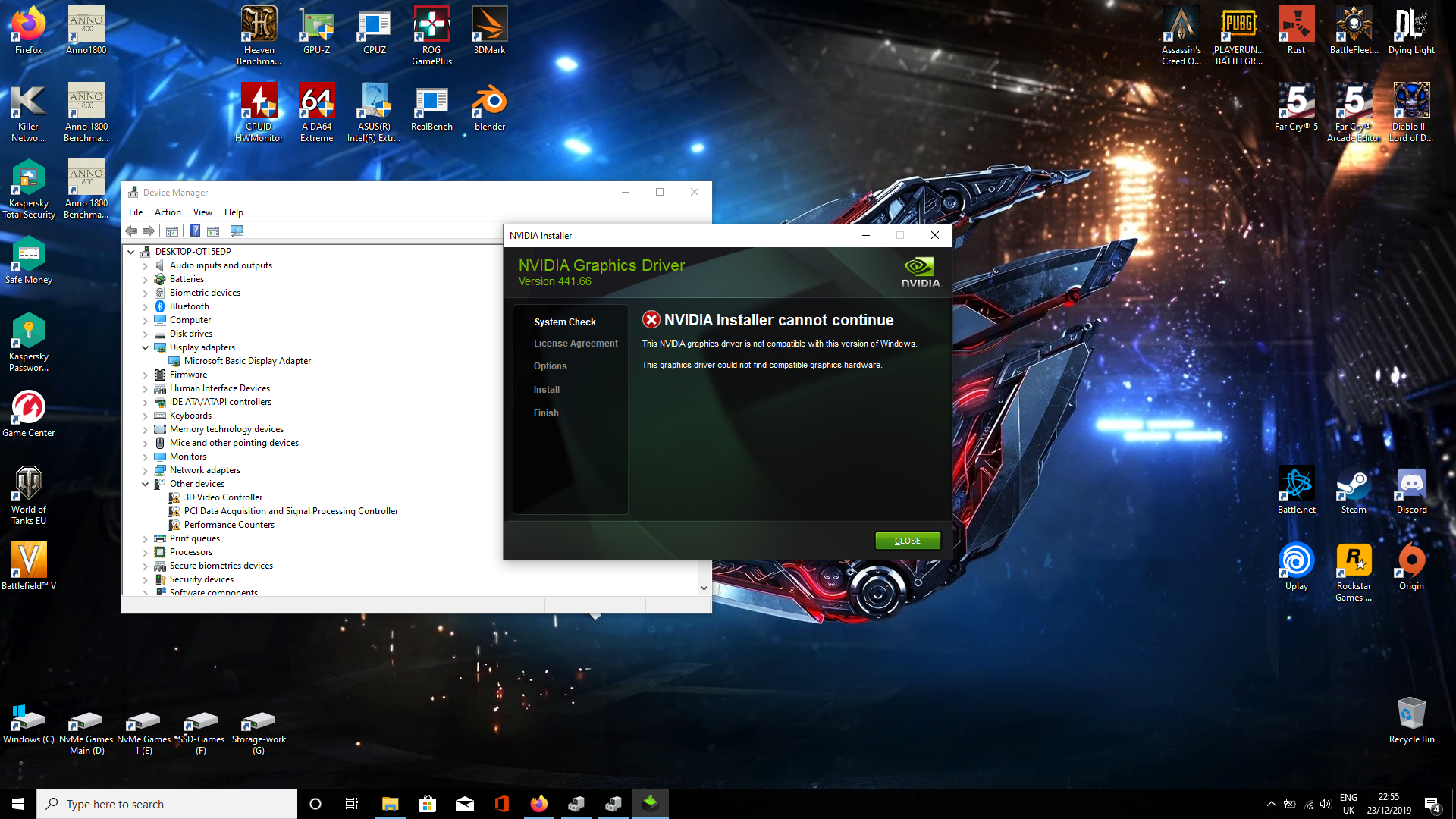1456x819 pixels.
Task: Open File Explorer from the taskbar
Action: click(x=390, y=804)
